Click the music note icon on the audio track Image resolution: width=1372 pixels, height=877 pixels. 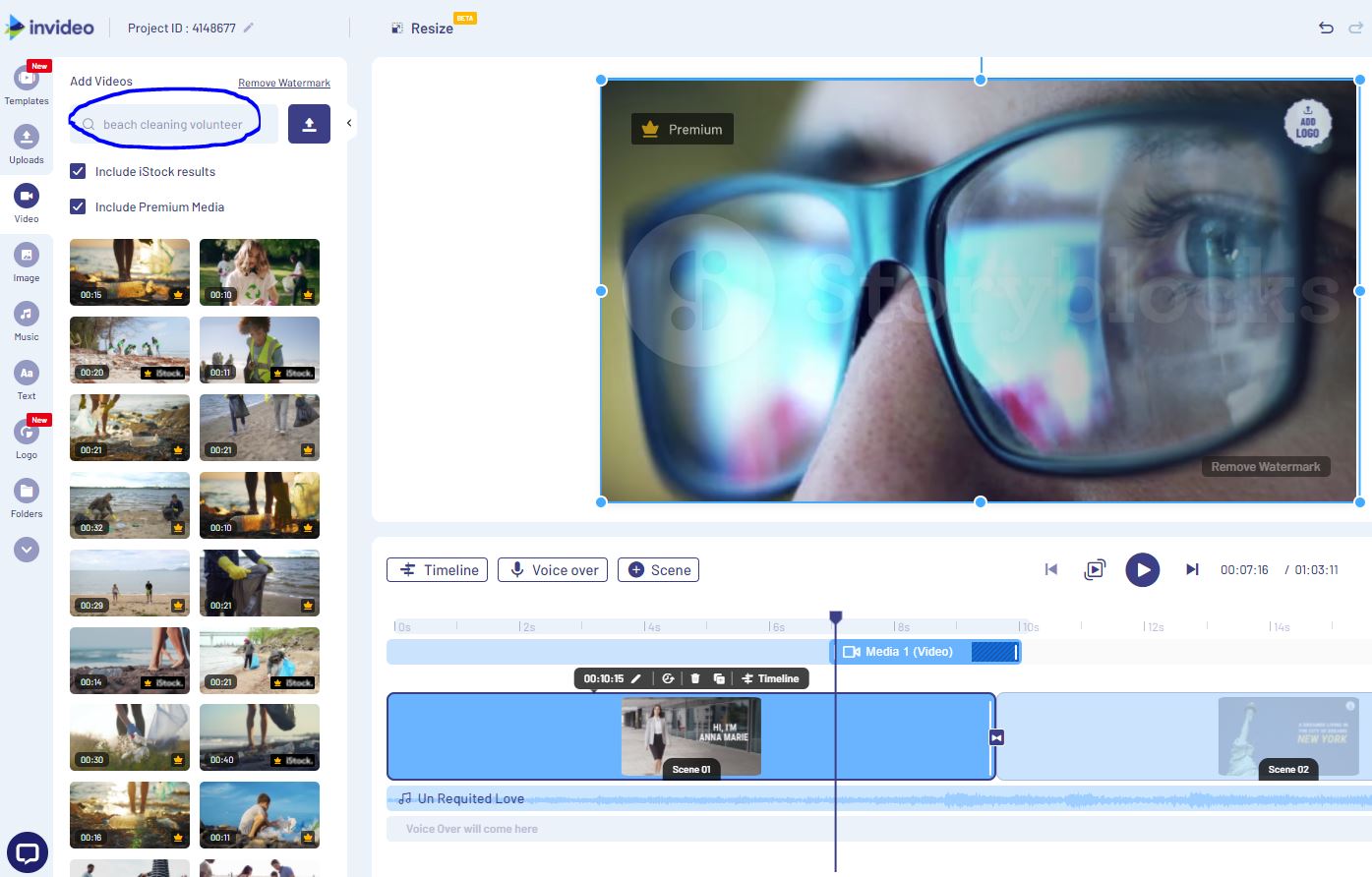tap(404, 798)
